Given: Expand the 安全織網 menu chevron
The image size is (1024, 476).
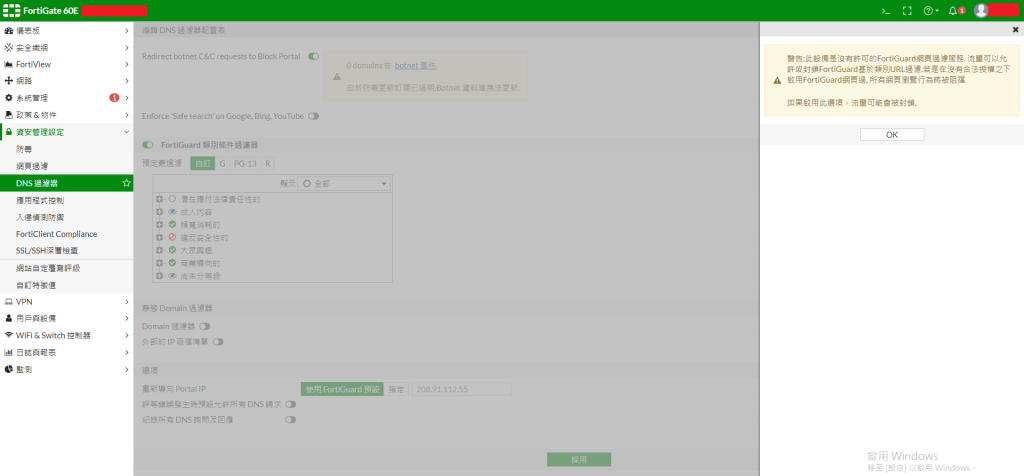Looking at the screenshot, I should 127,48.
